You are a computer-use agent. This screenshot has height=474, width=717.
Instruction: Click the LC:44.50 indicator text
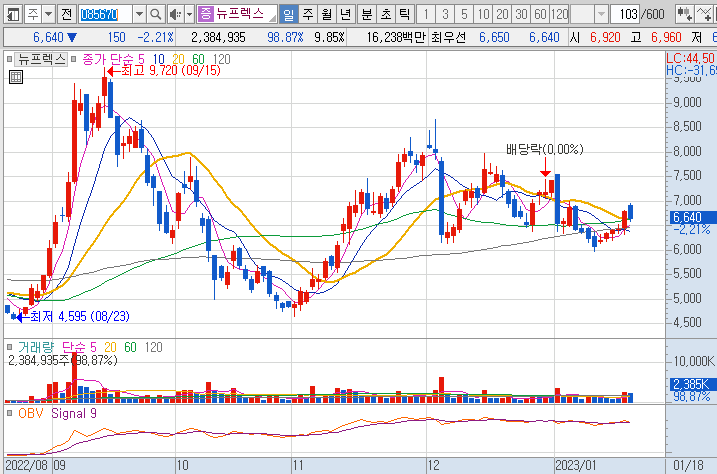(x=690, y=58)
